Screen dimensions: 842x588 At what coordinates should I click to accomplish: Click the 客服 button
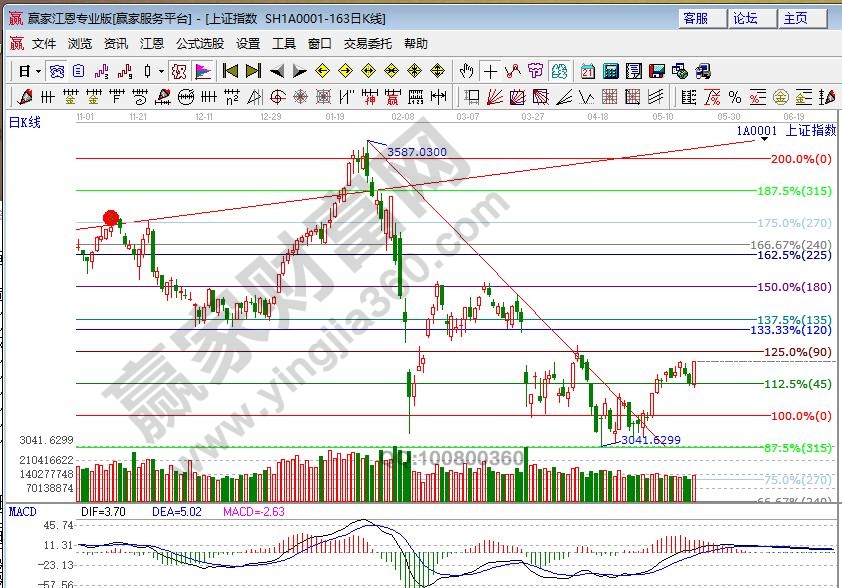click(x=696, y=18)
